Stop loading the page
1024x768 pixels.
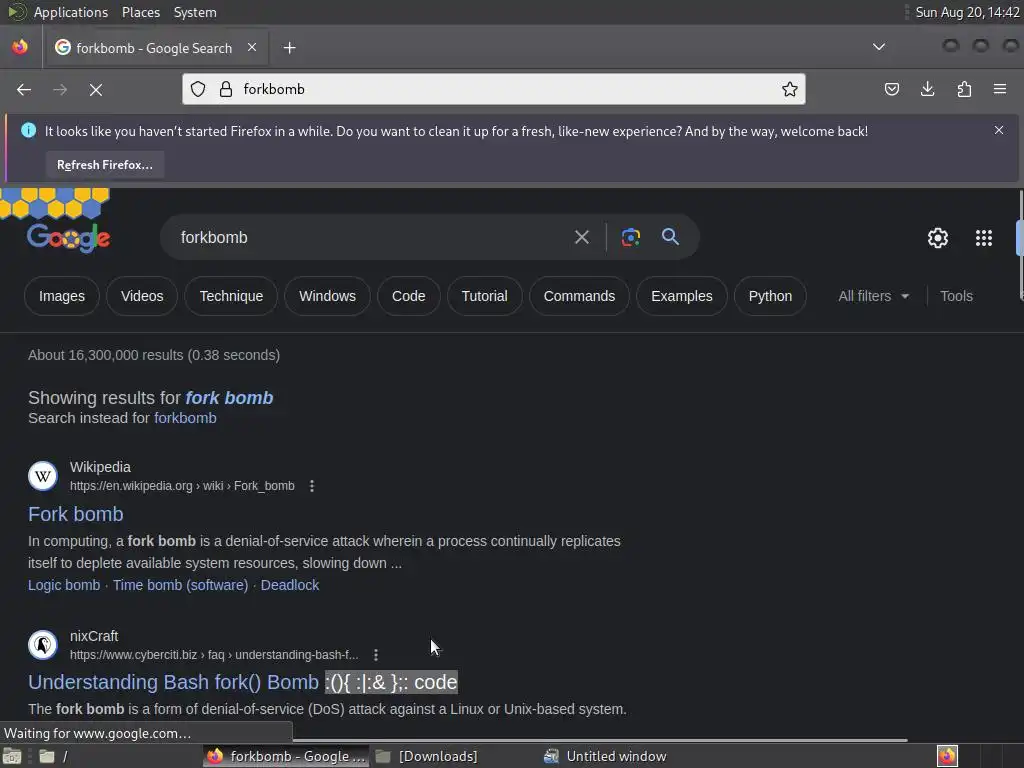point(96,89)
